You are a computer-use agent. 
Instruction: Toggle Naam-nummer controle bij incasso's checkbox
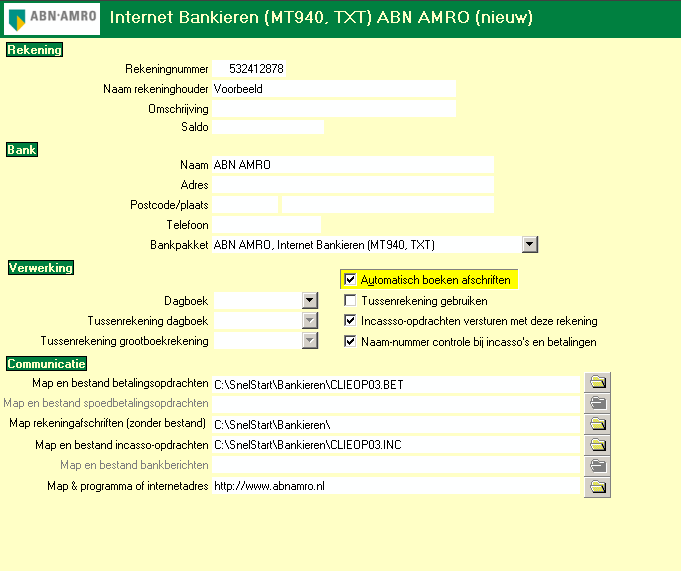350,342
